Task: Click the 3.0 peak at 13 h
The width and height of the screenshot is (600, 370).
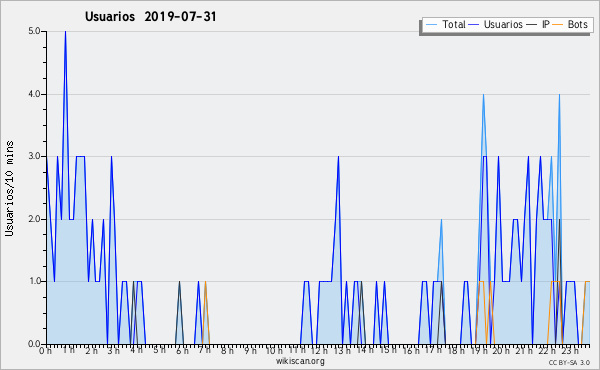Action: coord(338,157)
